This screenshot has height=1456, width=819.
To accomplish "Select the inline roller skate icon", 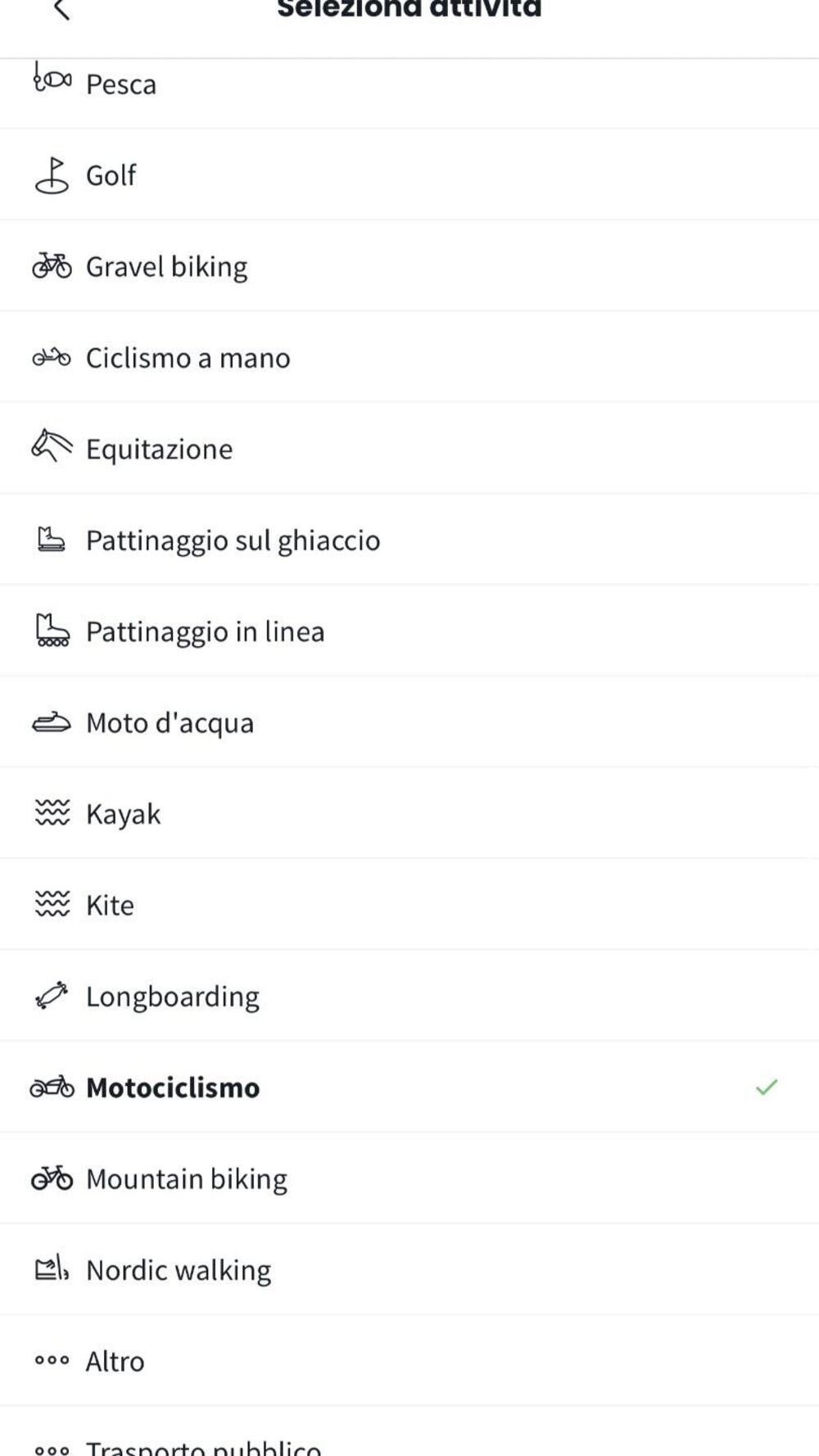I will [x=52, y=631].
